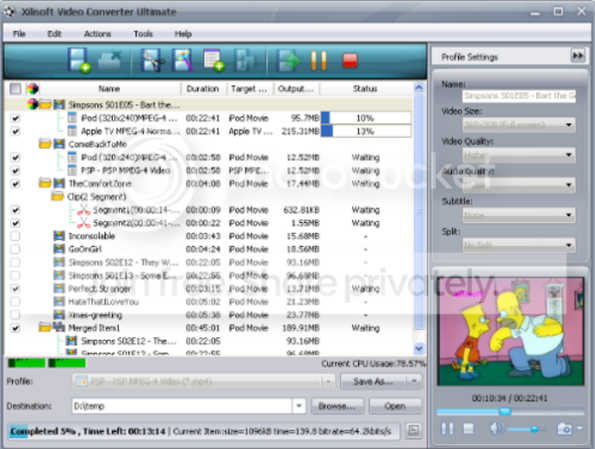Click the color wheel header icon
Screen dimensions: 595x449
coord(33,88)
